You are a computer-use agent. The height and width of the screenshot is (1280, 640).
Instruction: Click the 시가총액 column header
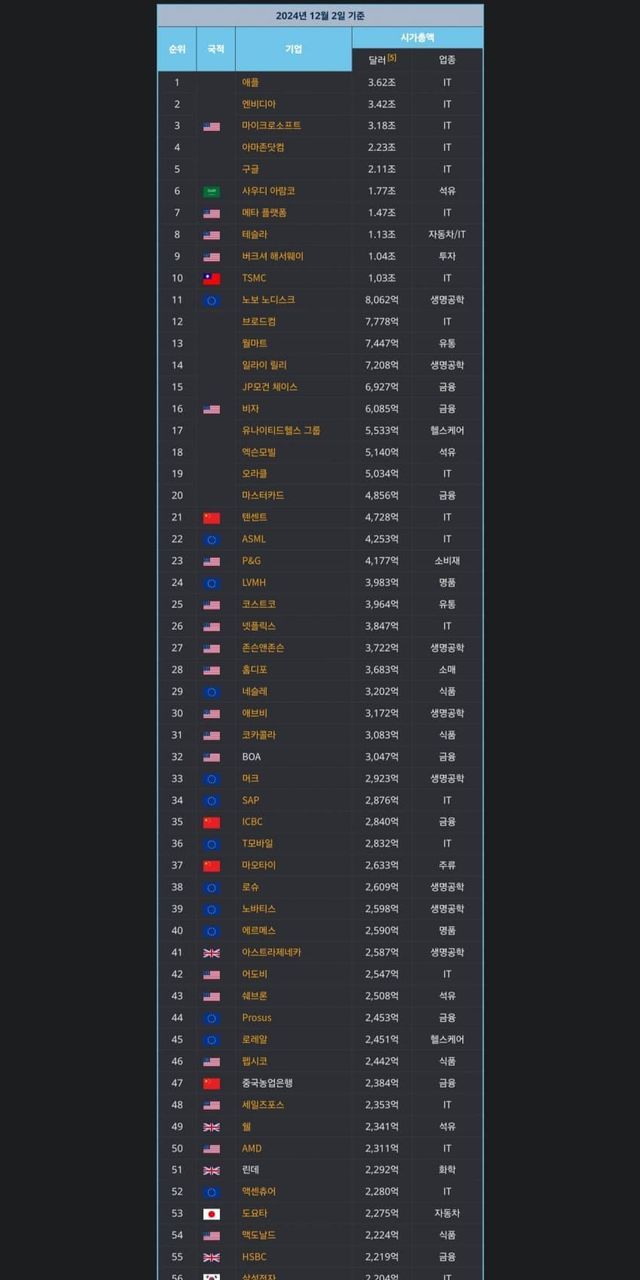click(x=417, y=37)
